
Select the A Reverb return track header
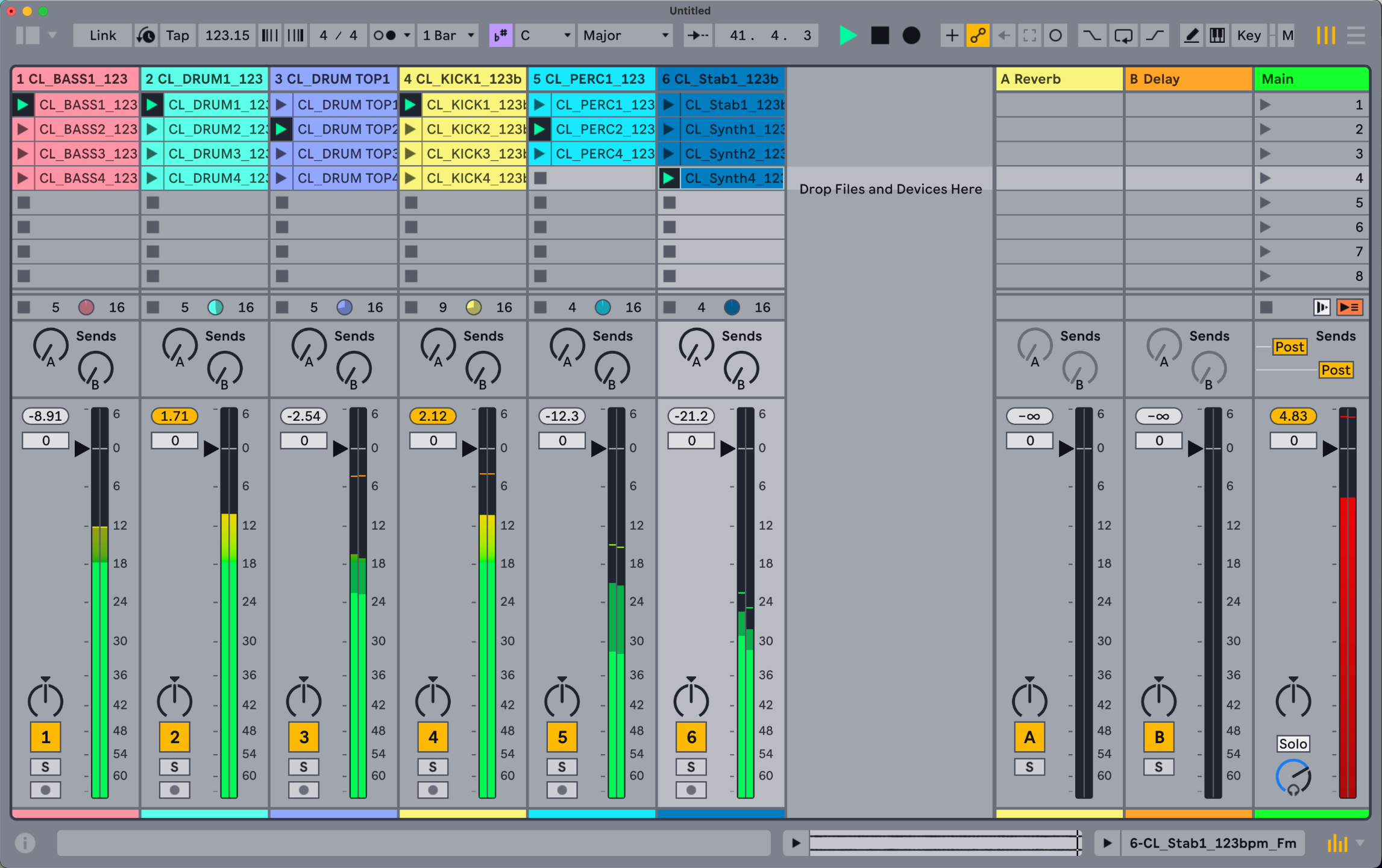1058,79
